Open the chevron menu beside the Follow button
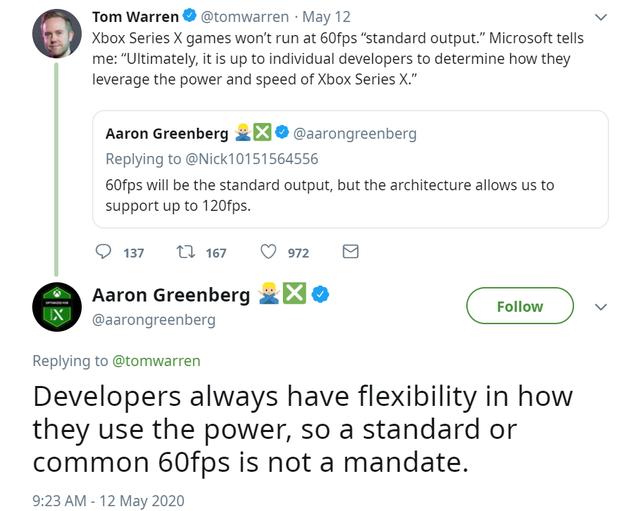This screenshot has height=511, width=640. point(601,307)
